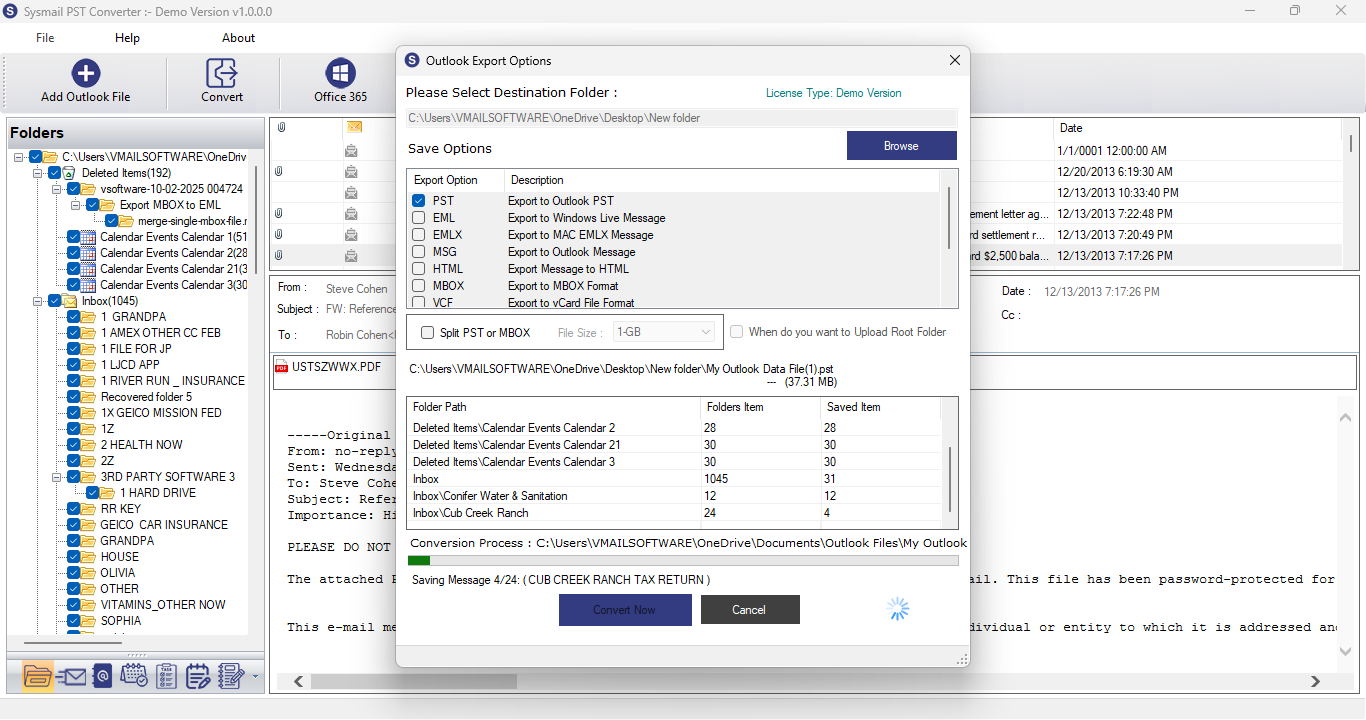The height and width of the screenshot is (720, 1366).
Task: Click the RR KEY folder icon
Action: 90,509
